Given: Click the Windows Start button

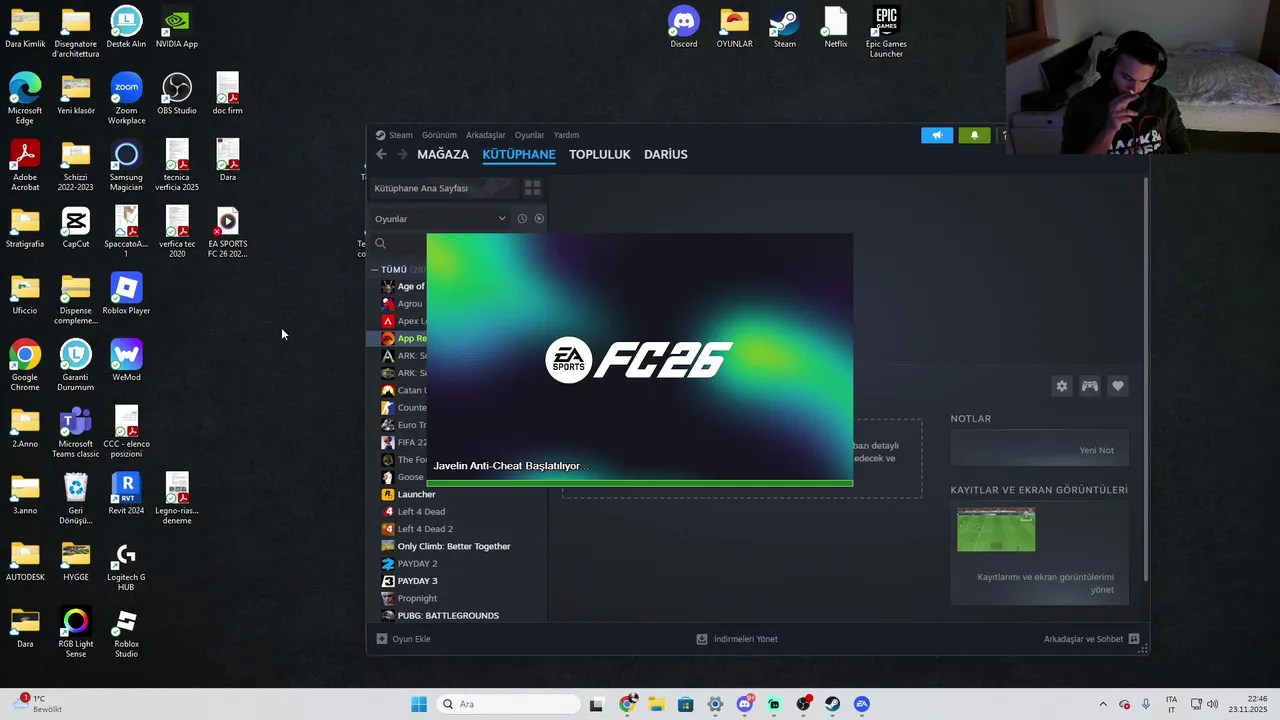Looking at the screenshot, I should tap(419, 704).
